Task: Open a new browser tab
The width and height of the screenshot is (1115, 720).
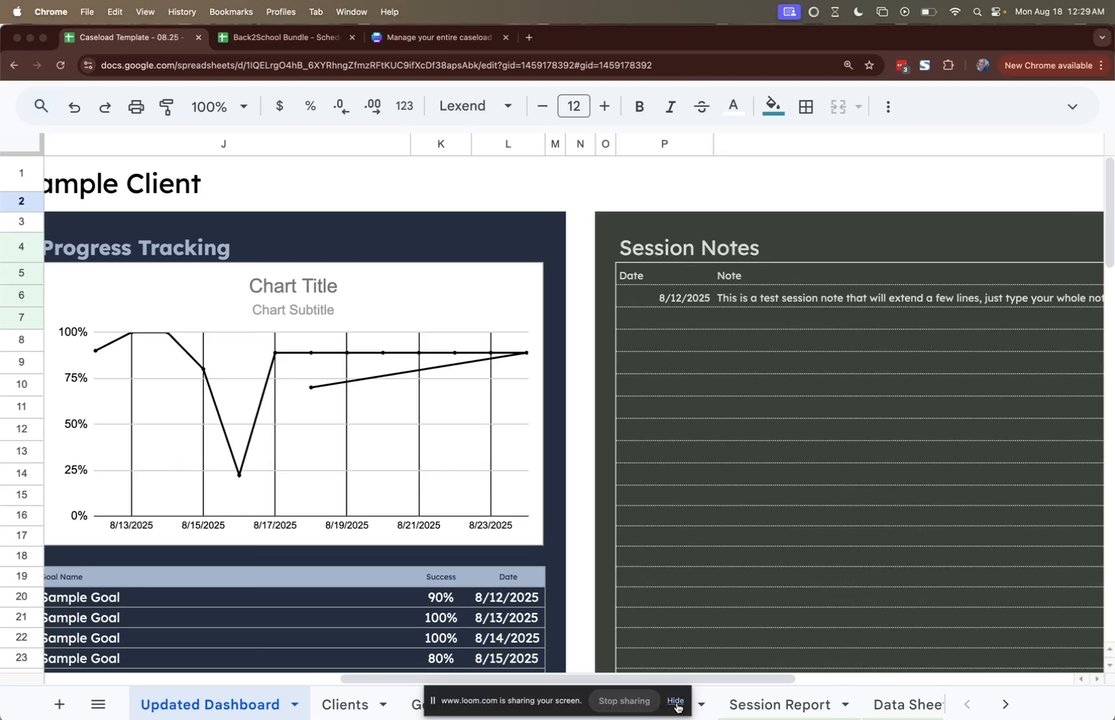Action: [528, 38]
